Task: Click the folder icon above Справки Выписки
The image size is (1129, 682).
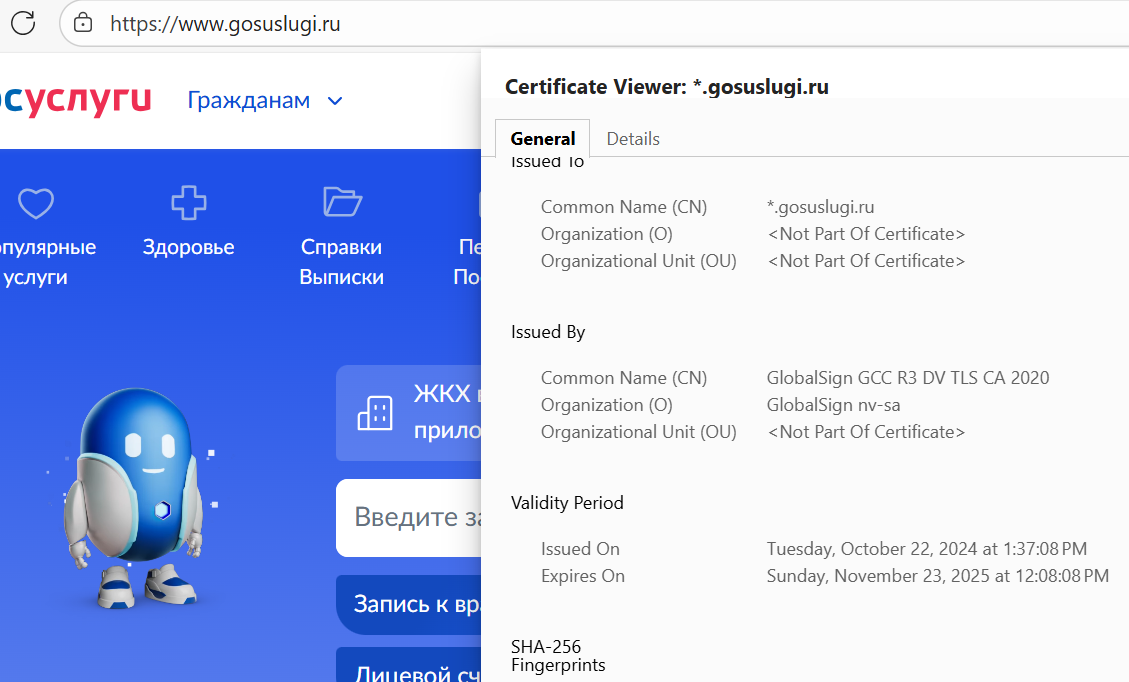Action: 342,202
